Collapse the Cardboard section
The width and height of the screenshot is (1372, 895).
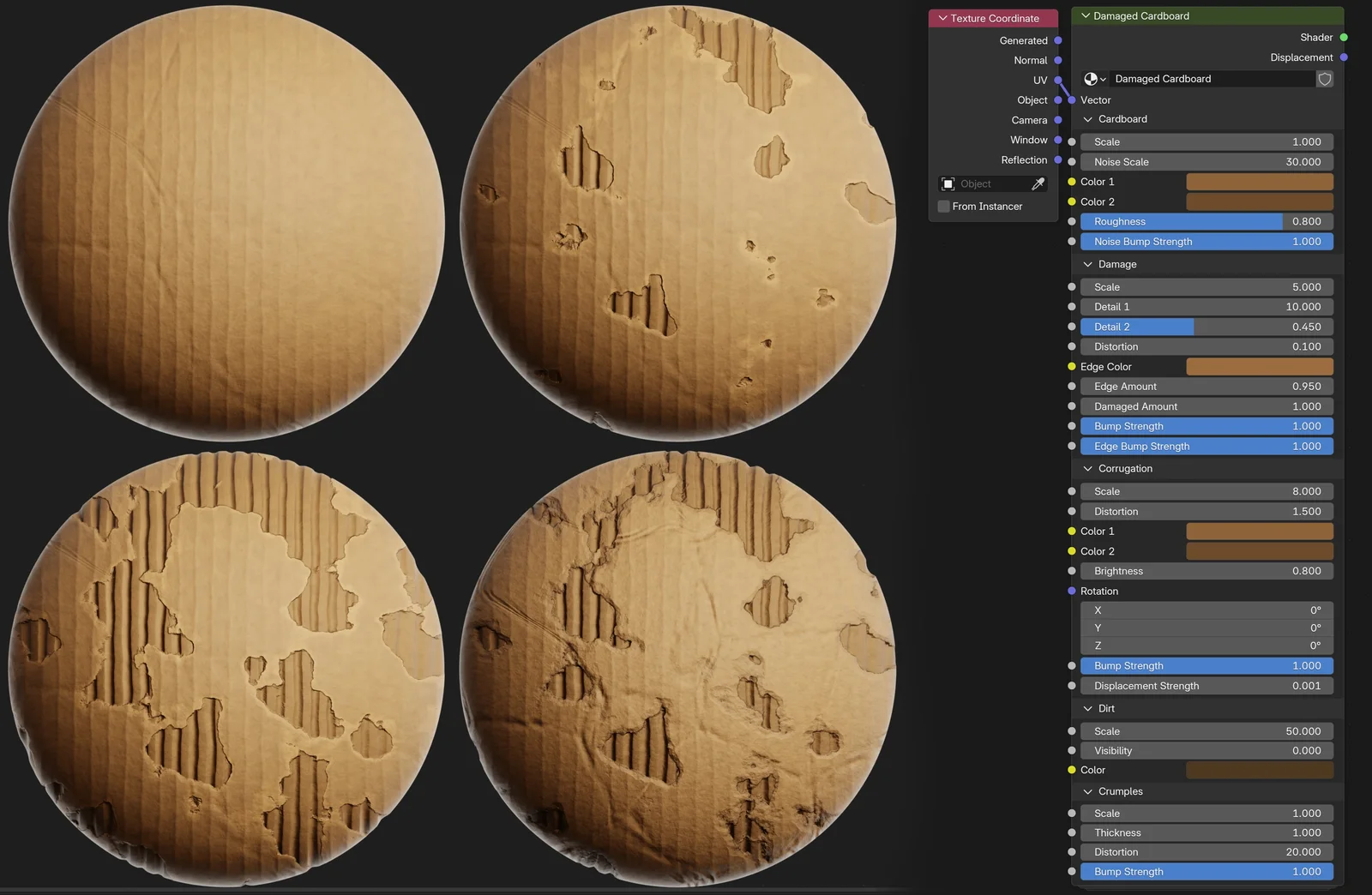coord(1086,119)
